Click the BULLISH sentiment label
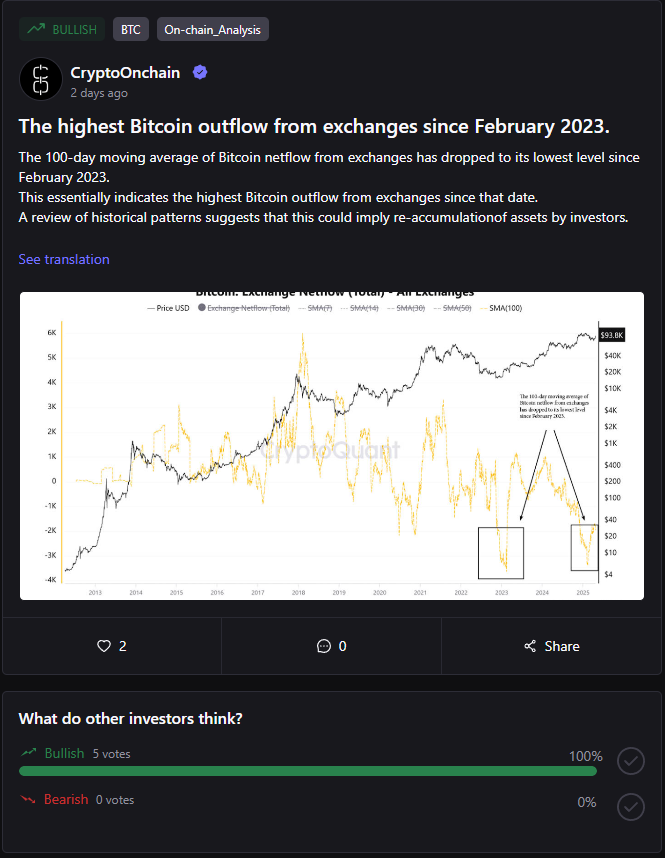 point(61,30)
